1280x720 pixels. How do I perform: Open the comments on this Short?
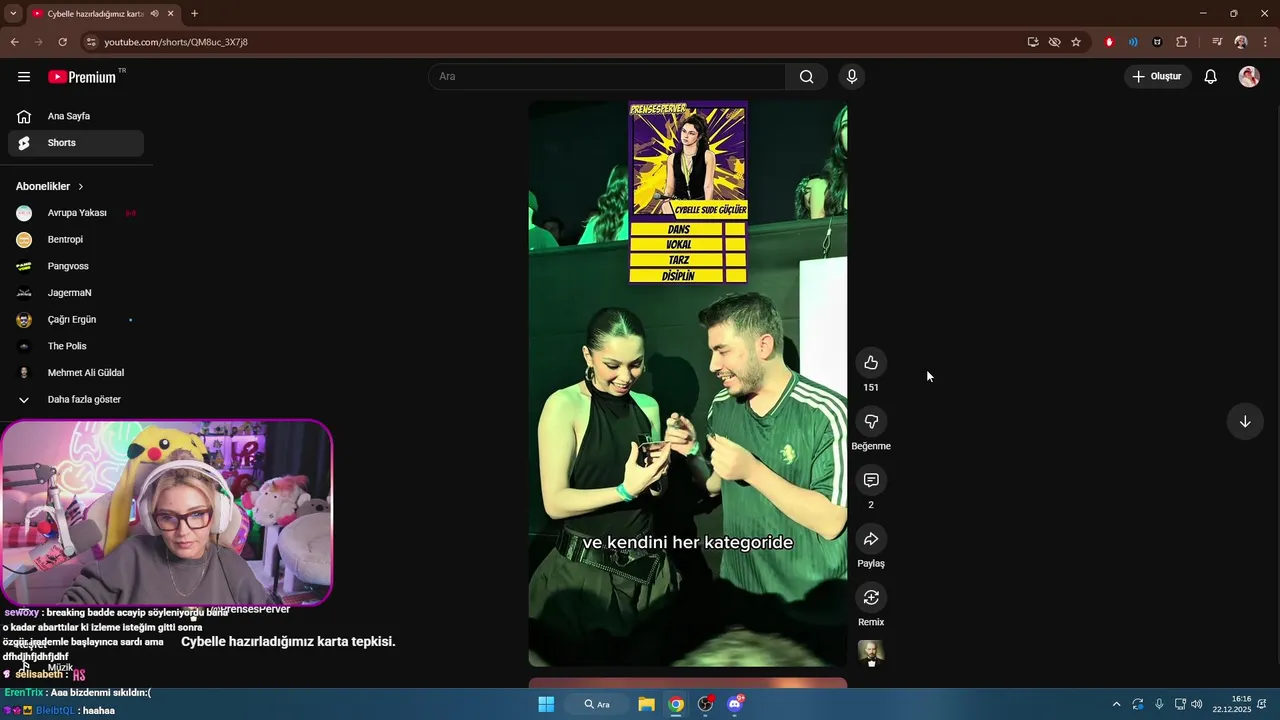click(871, 481)
